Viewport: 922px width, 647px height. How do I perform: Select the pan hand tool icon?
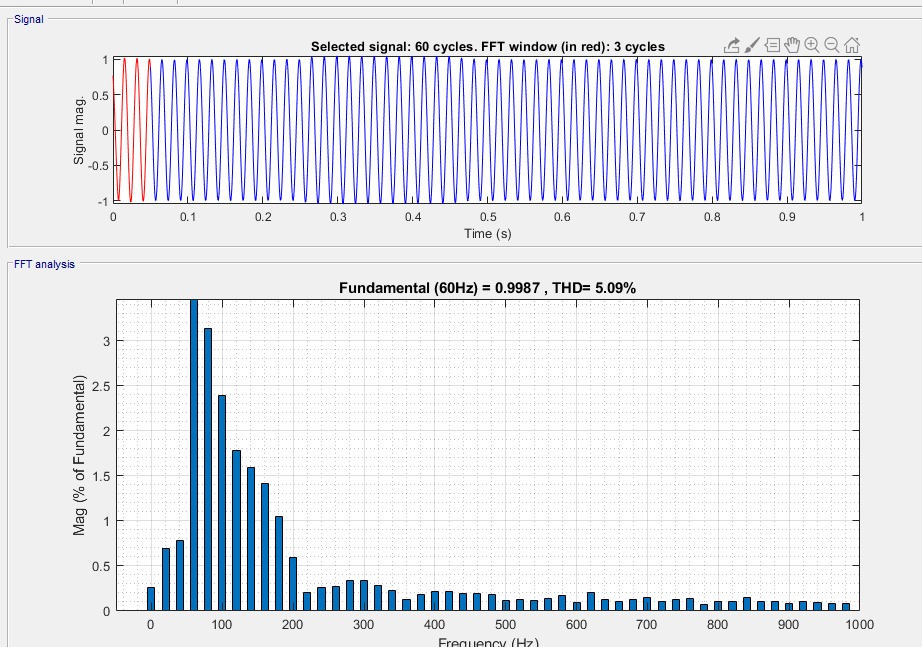(792, 45)
